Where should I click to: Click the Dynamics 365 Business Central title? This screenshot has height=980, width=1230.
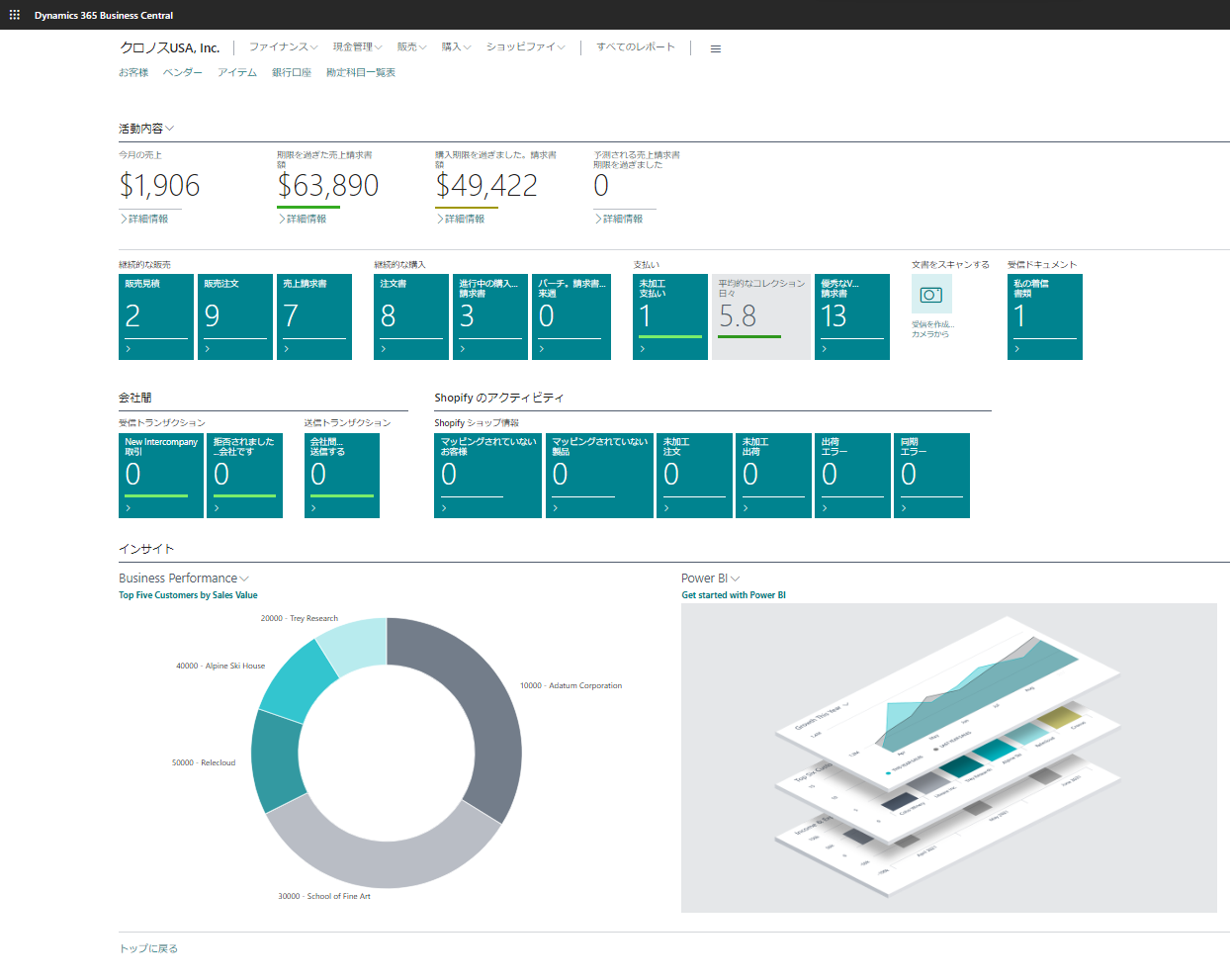tap(104, 16)
